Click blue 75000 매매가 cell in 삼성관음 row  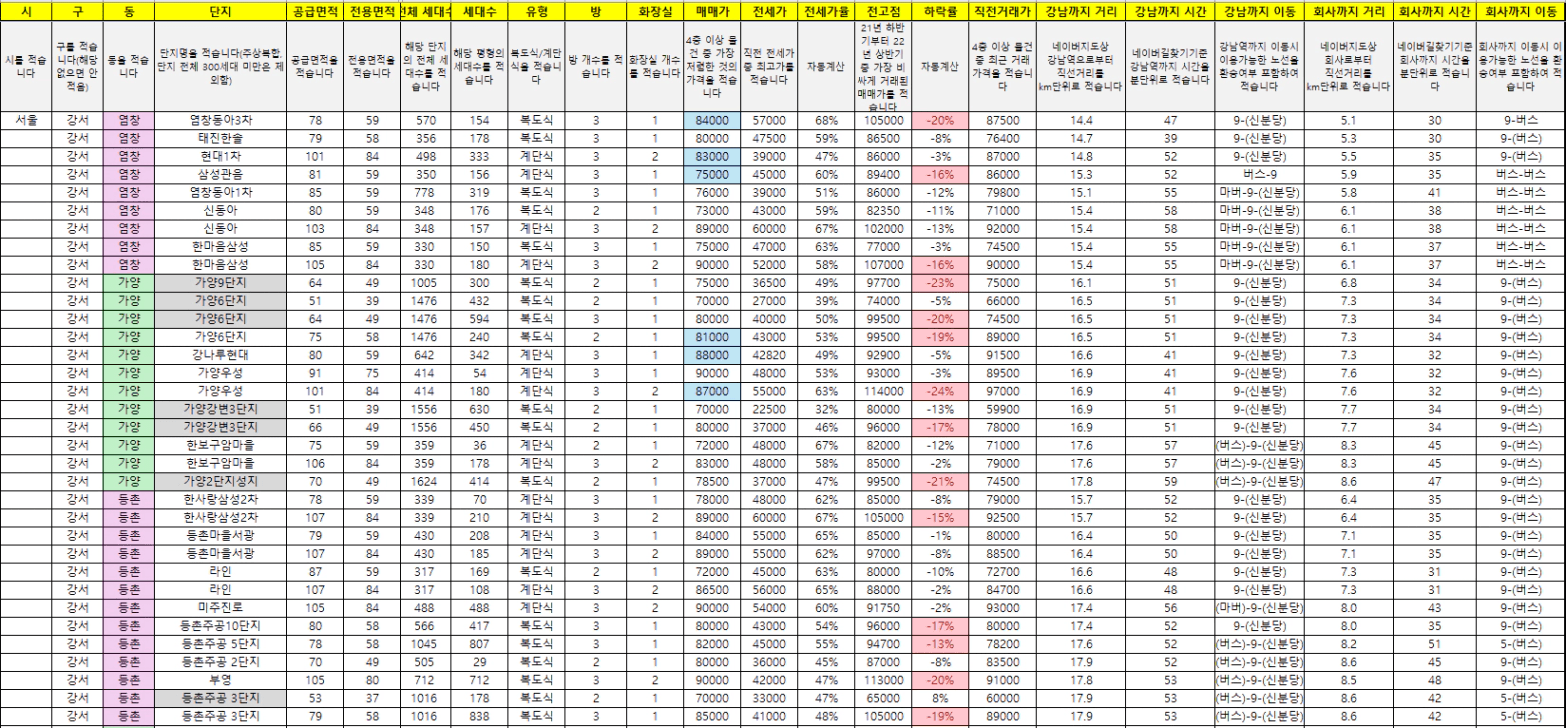click(x=712, y=174)
